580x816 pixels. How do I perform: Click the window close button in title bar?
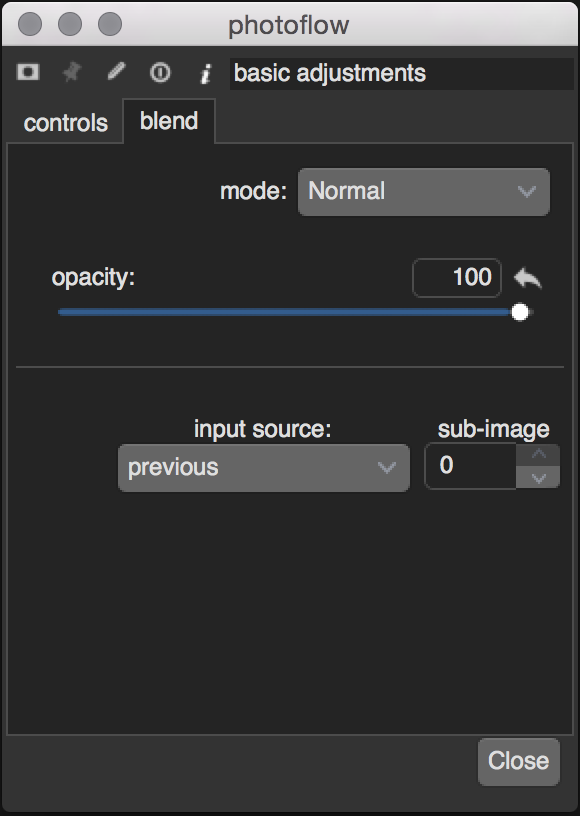(30, 24)
